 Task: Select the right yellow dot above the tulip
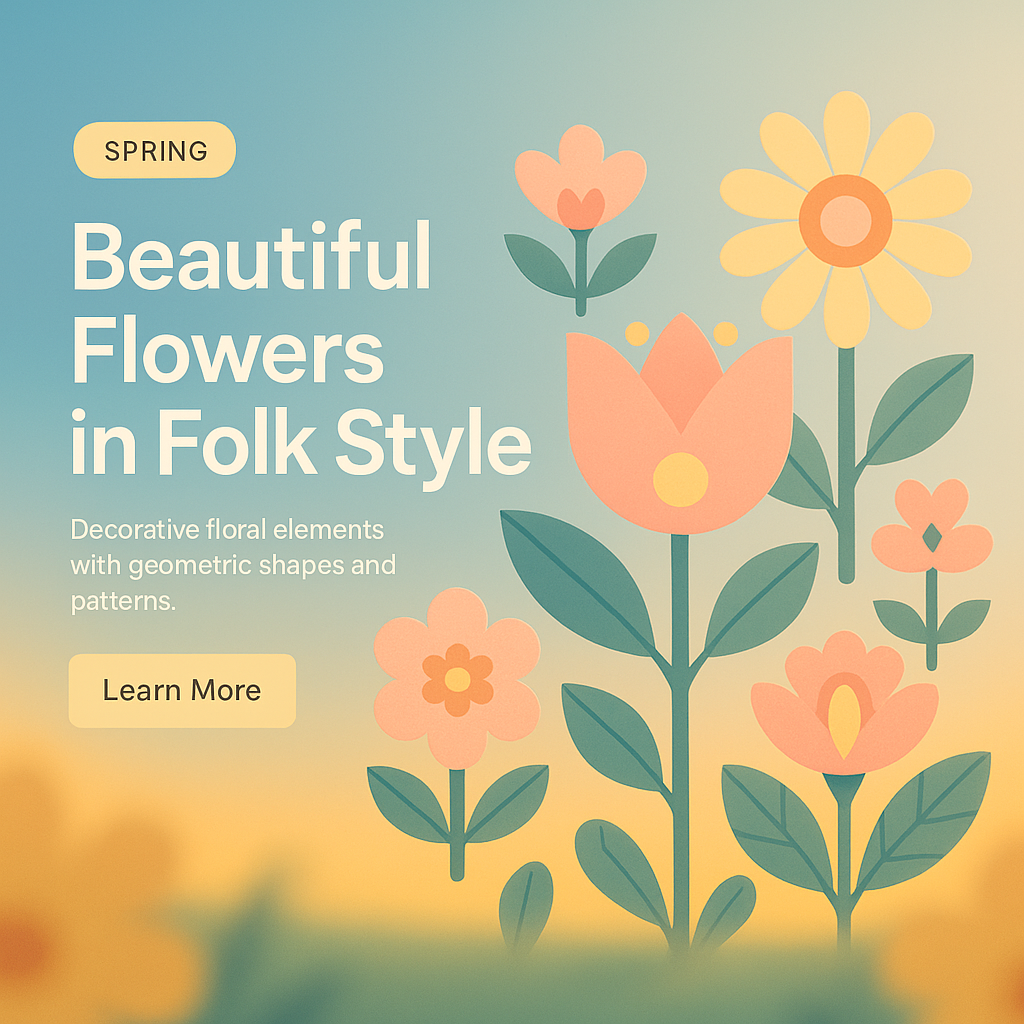pos(726,334)
